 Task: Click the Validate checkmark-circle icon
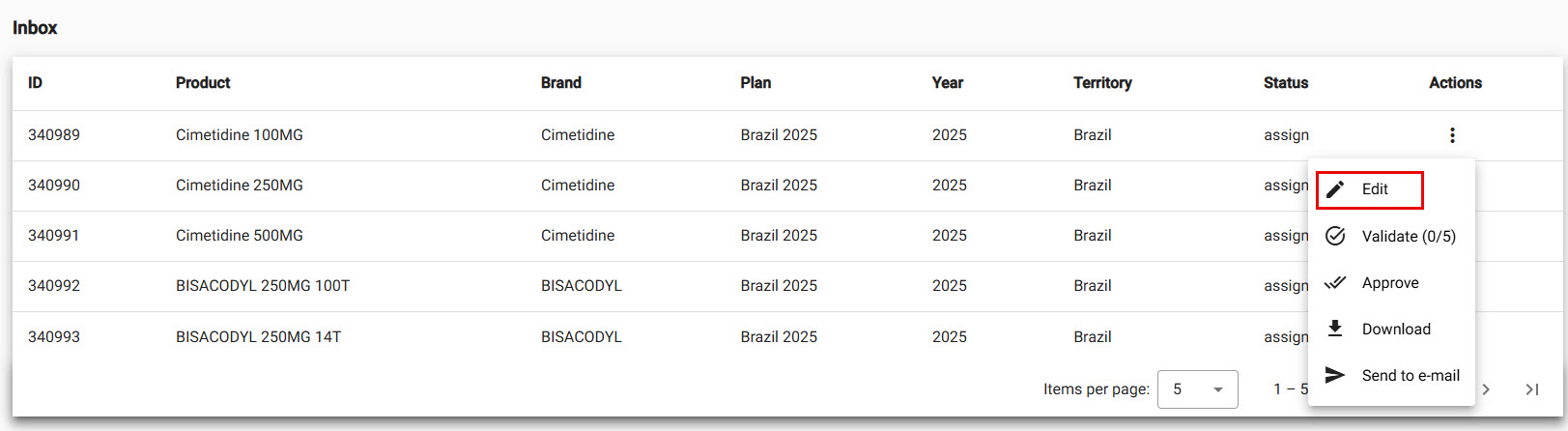[x=1335, y=236]
